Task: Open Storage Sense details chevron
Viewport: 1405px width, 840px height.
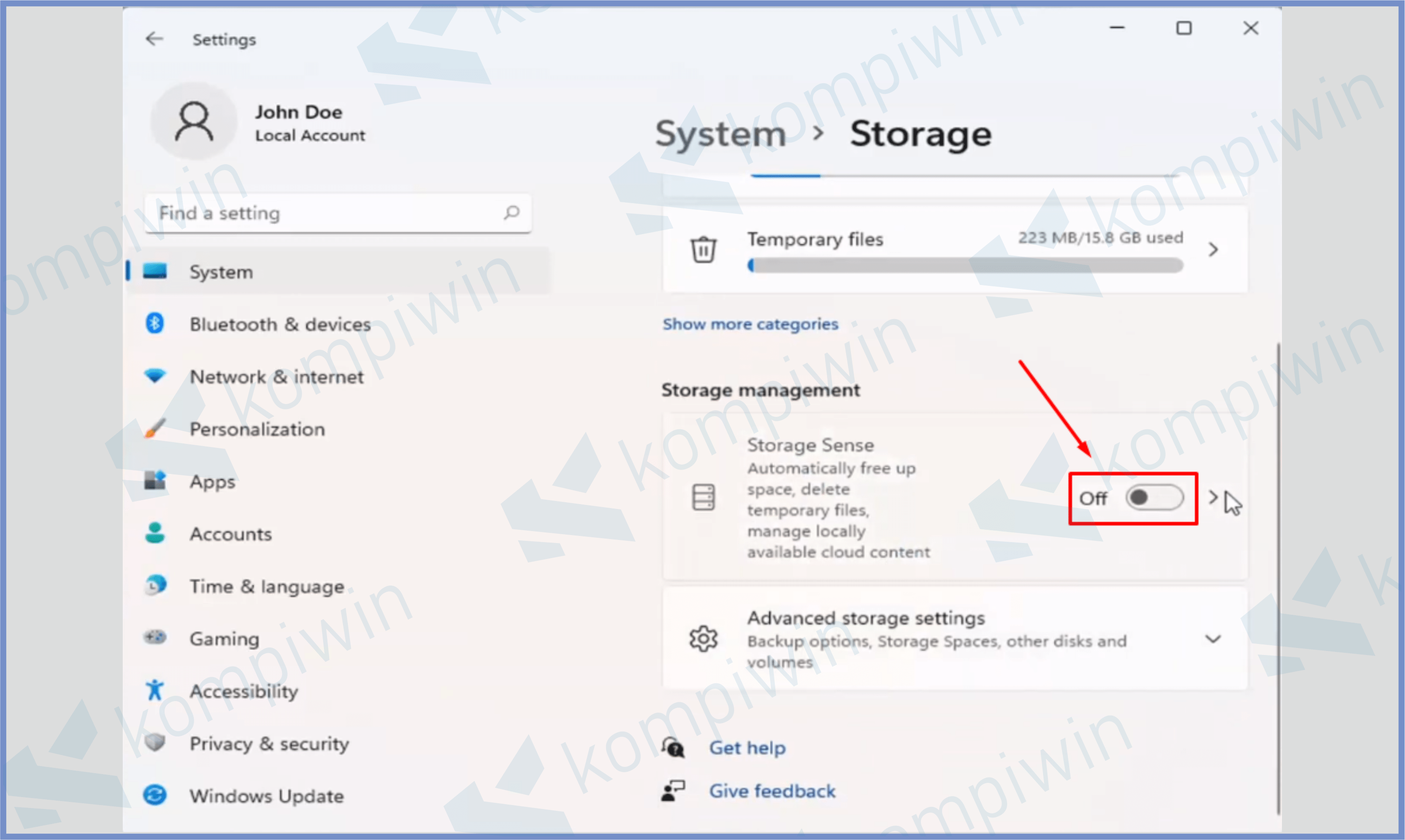Action: click(x=1213, y=497)
